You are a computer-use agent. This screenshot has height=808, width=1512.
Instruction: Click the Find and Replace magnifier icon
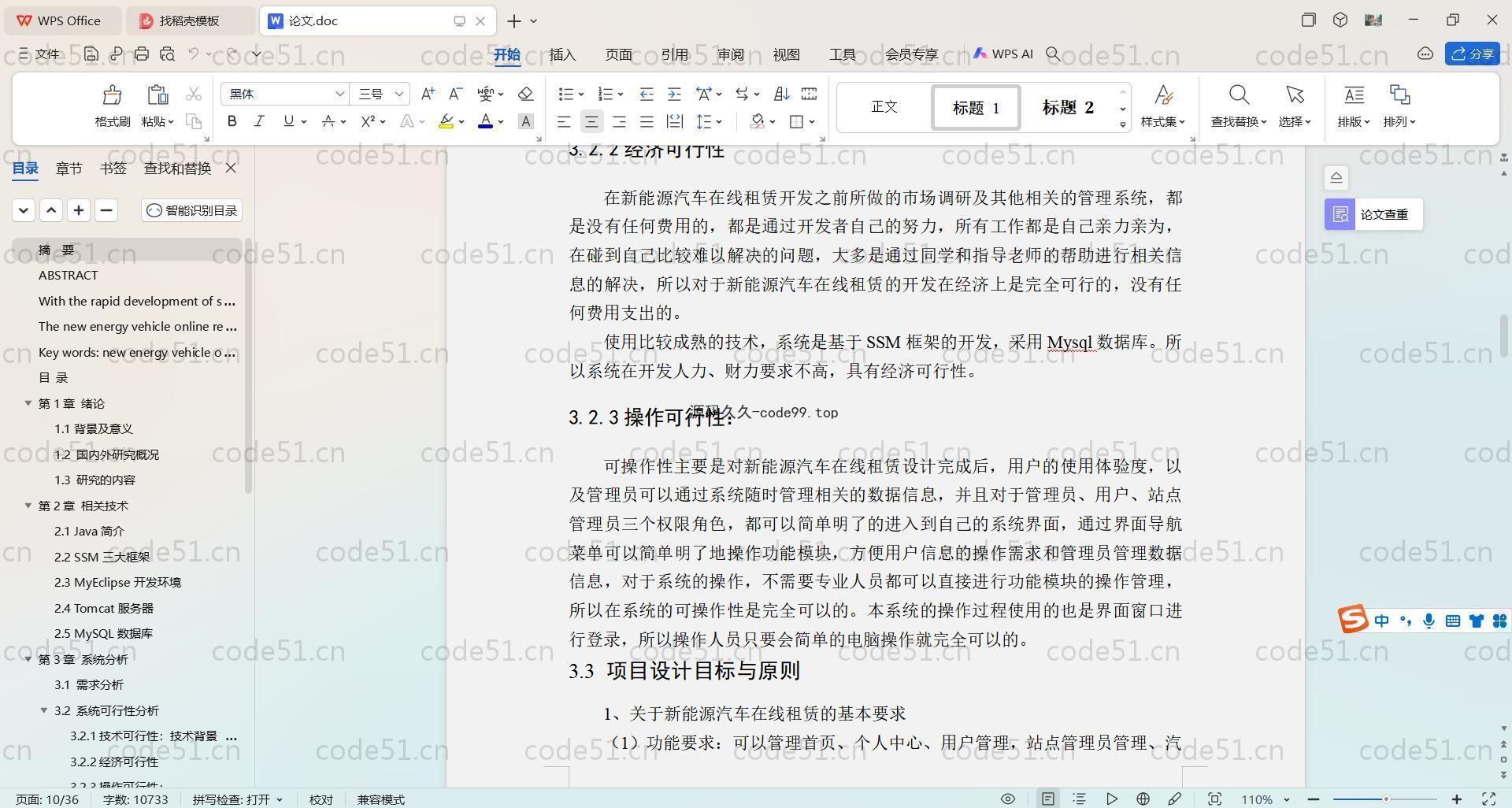pyautogui.click(x=1239, y=95)
